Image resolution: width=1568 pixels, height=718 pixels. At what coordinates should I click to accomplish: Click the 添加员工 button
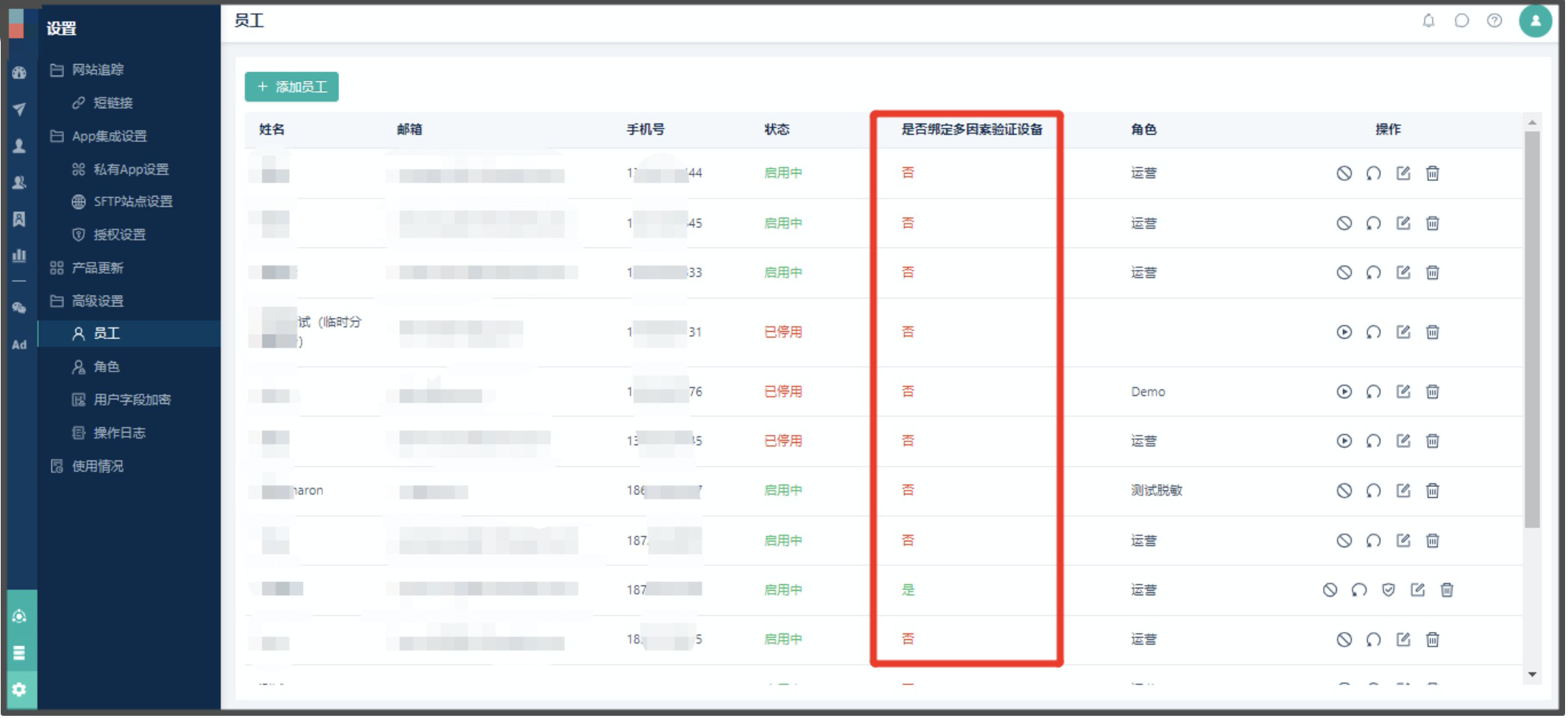point(291,87)
